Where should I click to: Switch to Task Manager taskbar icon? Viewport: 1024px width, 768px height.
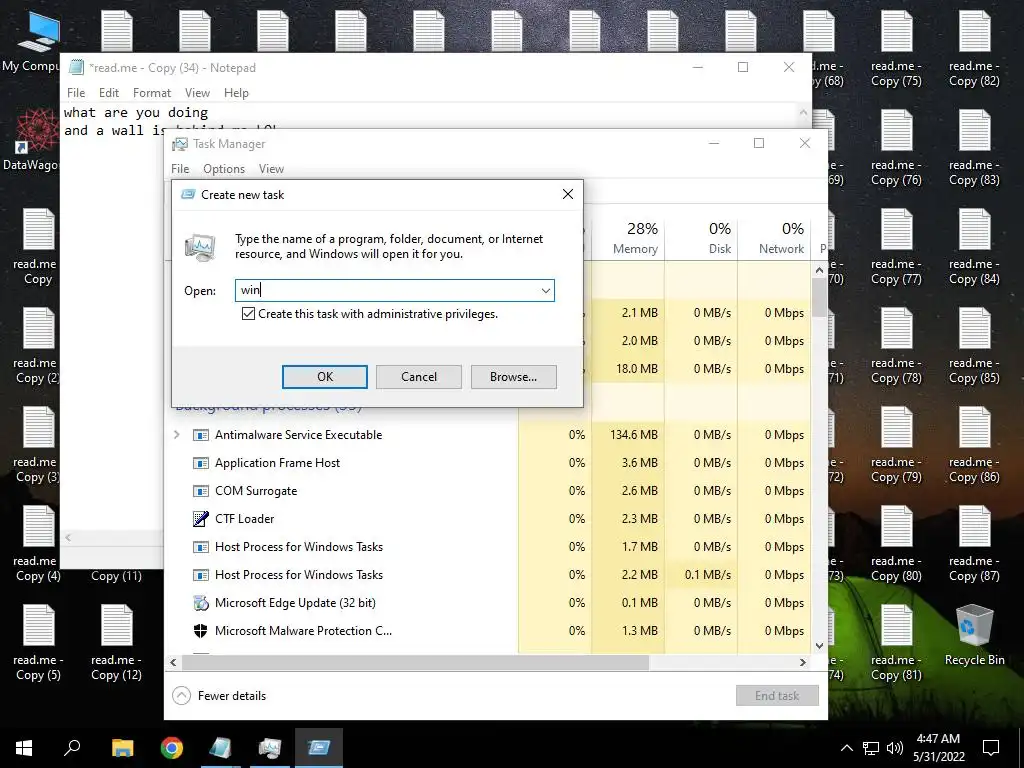point(270,748)
